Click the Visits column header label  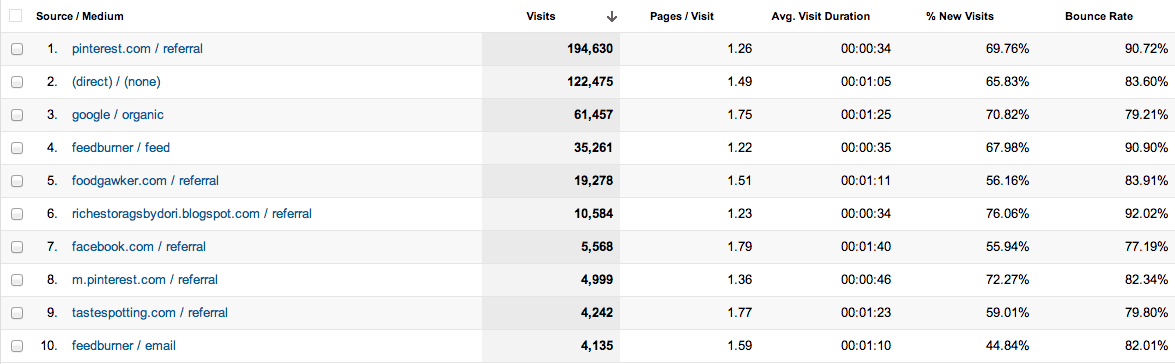point(541,16)
